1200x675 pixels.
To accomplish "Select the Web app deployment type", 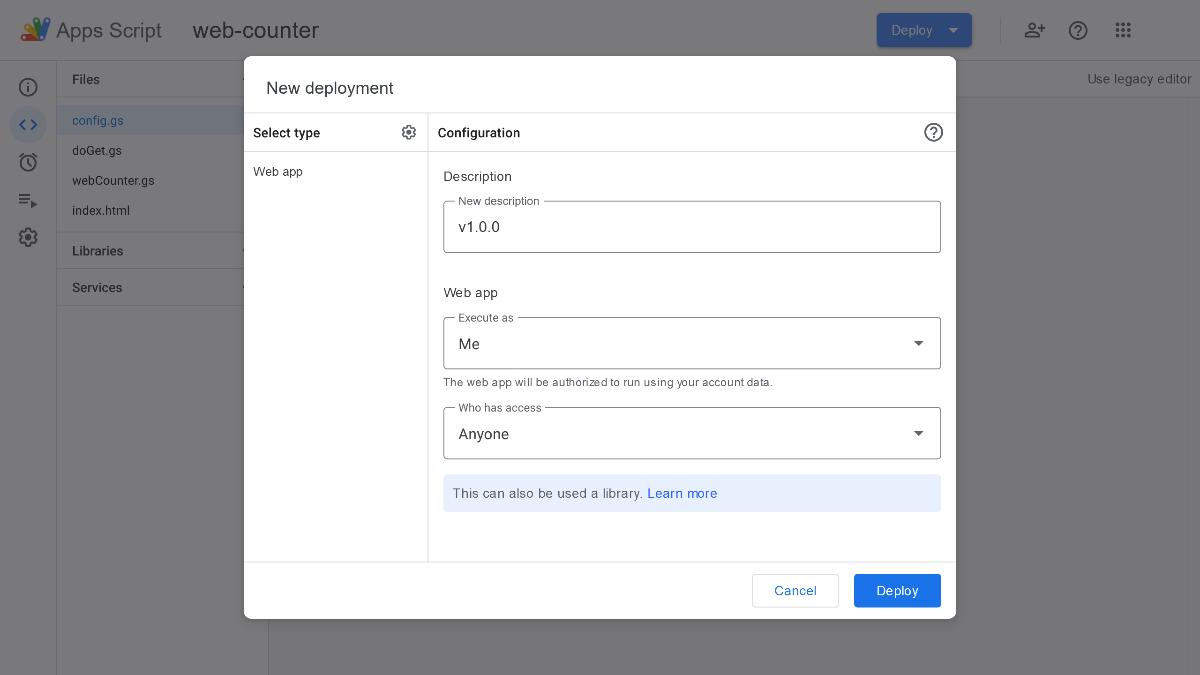I will 278,172.
